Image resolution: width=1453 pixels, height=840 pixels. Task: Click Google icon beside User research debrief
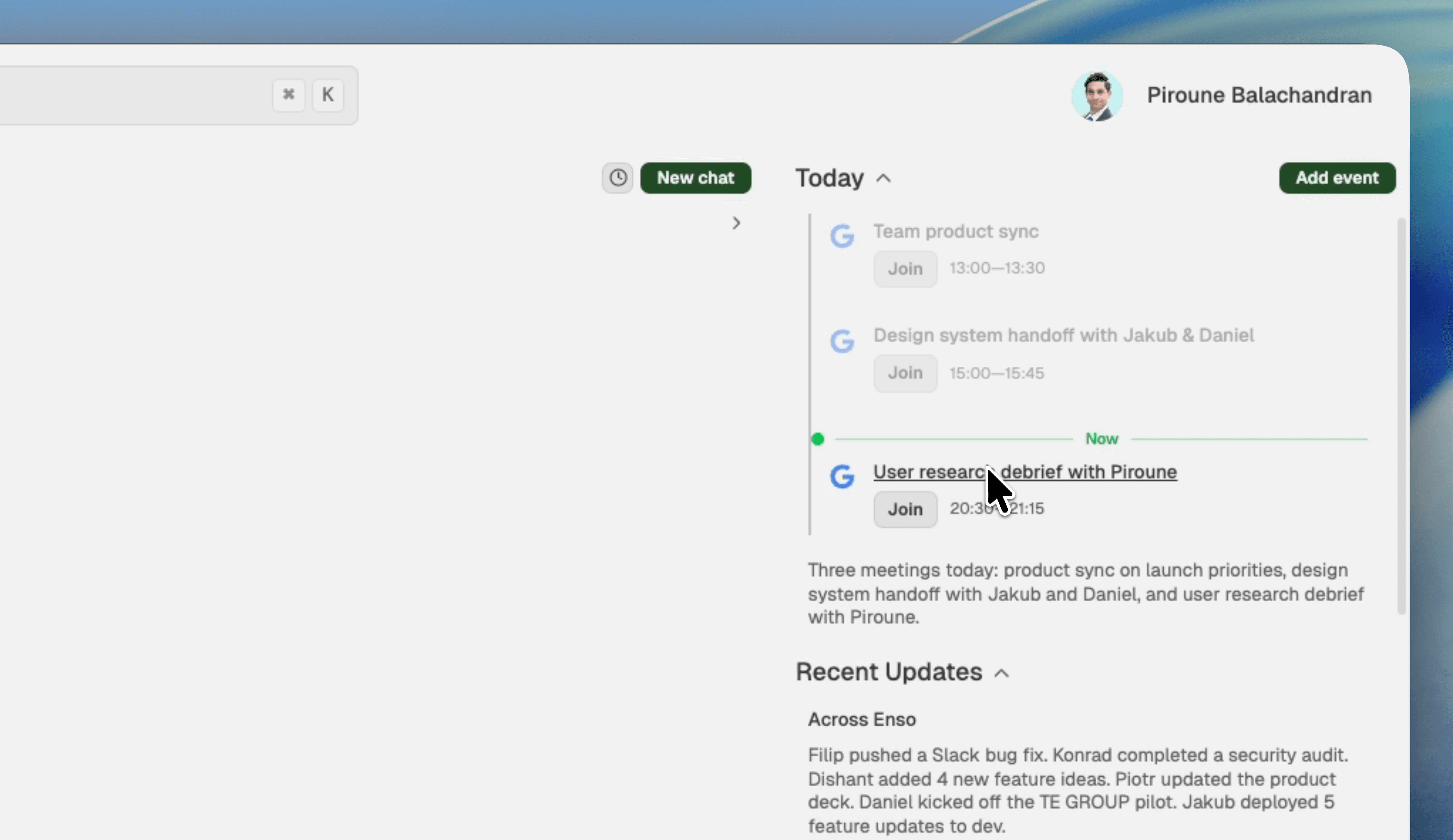tap(842, 476)
